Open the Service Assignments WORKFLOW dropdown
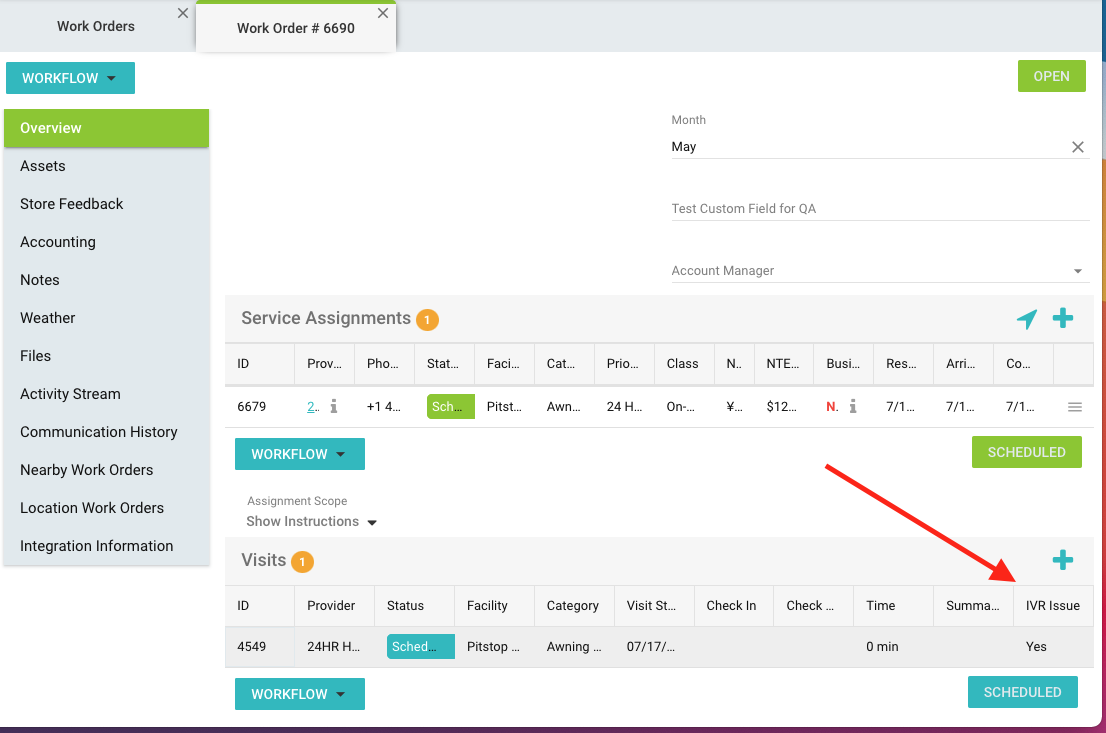This screenshot has height=733, width=1106. click(x=299, y=454)
